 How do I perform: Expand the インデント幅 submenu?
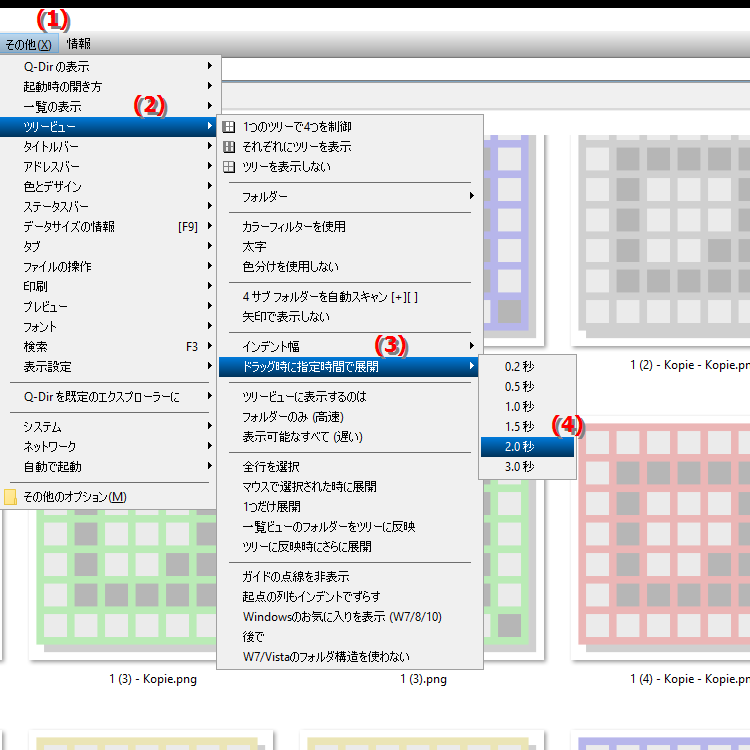(x=350, y=347)
